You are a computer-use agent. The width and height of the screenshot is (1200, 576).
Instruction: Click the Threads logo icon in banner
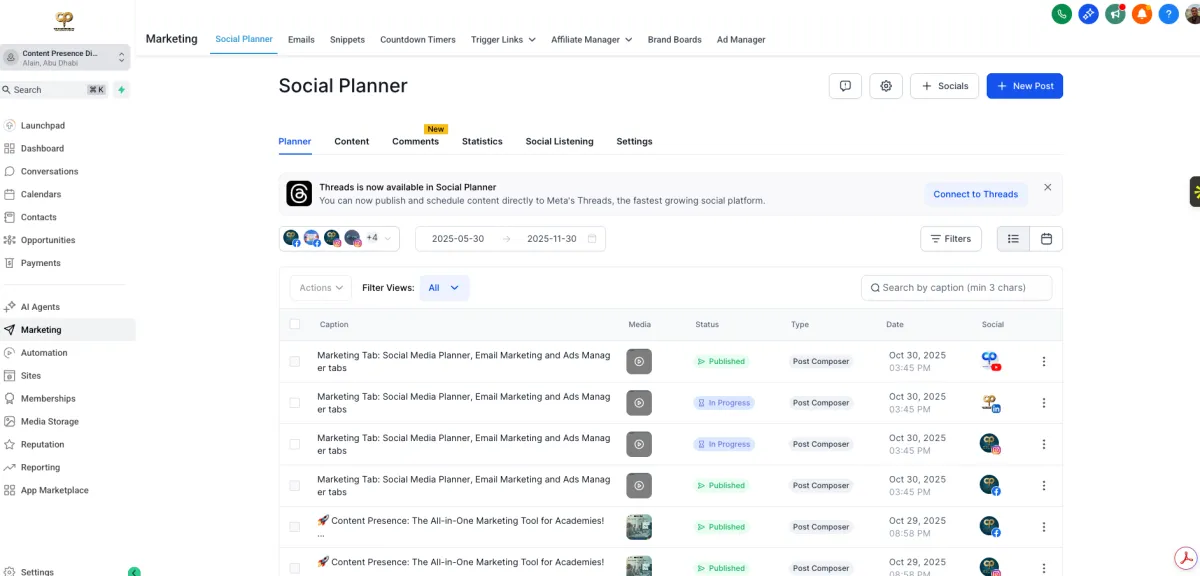(299, 194)
